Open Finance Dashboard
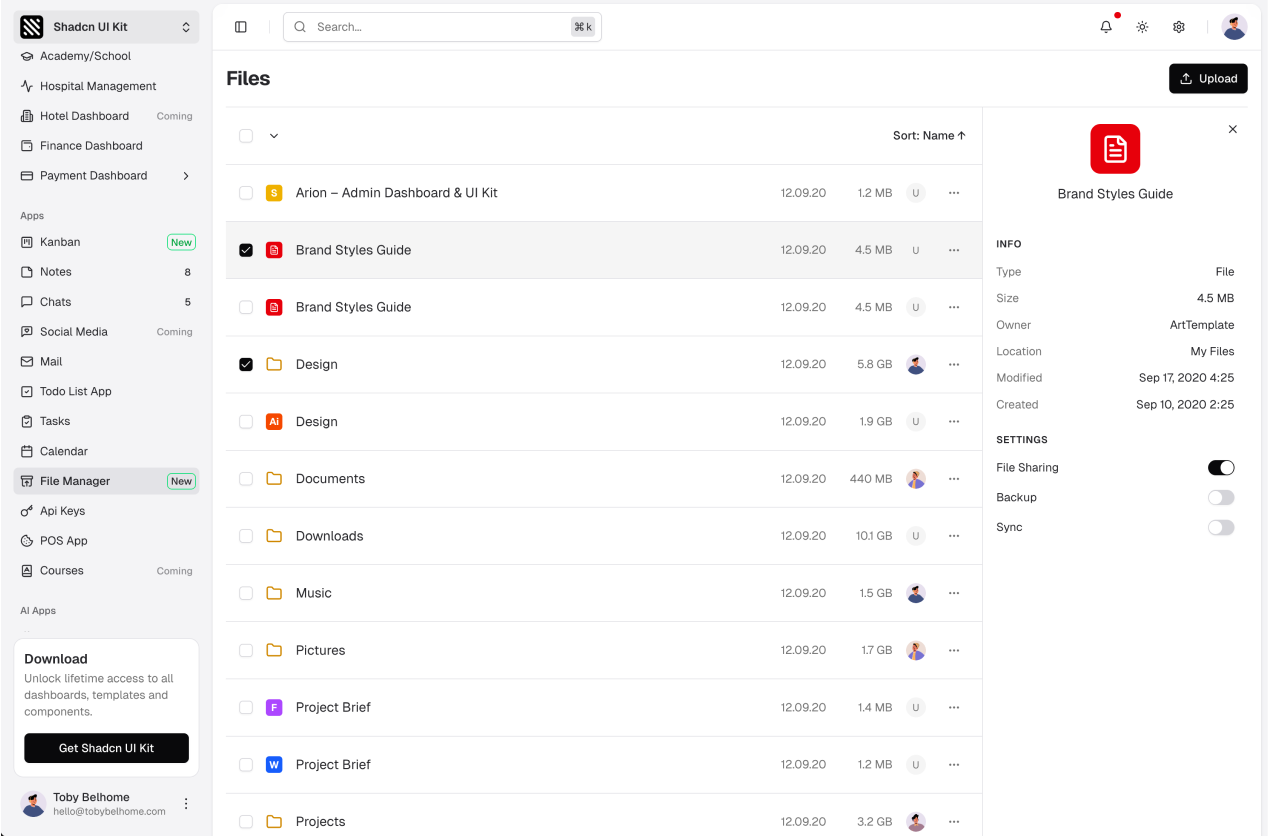The height and width of the screenshot is (836, 1270). click(x=106, y=146)
